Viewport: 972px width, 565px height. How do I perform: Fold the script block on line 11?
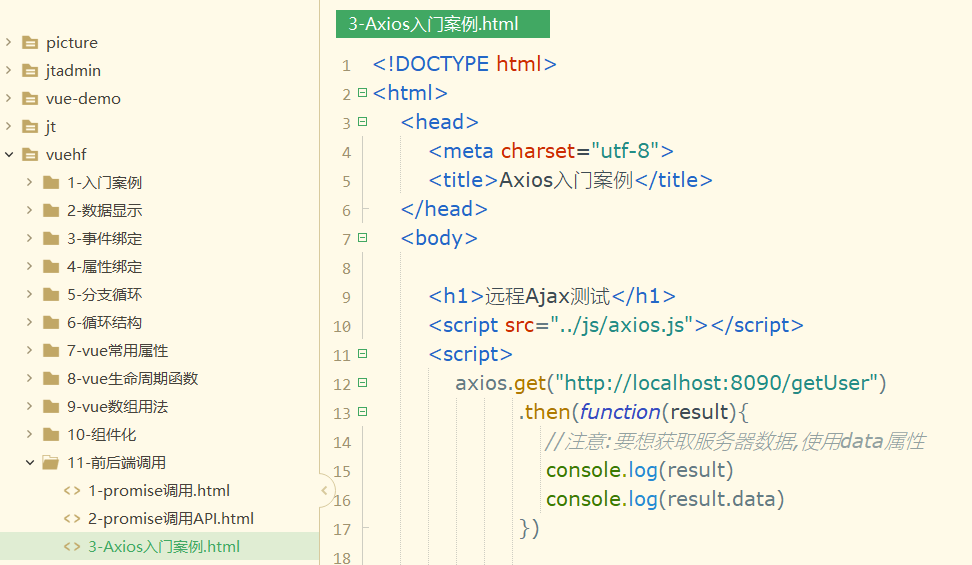pyautogui.click(x=363, y=354)
